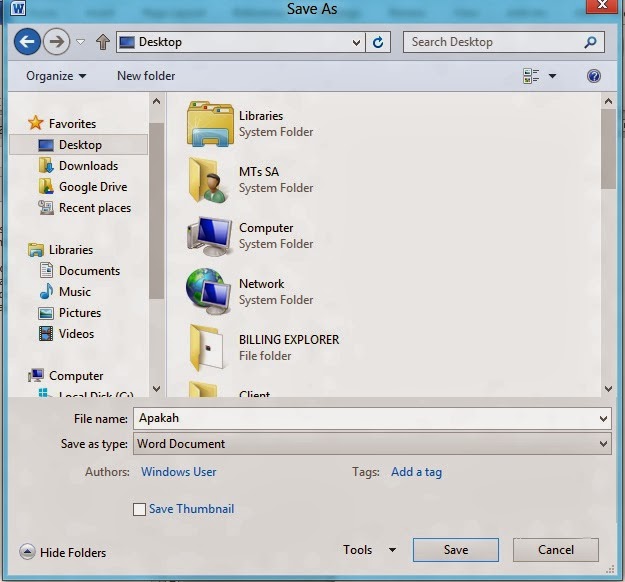Click file list scroll up arrow
Image resolution: width=625 pixels, height=582 pixels.
pos(608,101)
